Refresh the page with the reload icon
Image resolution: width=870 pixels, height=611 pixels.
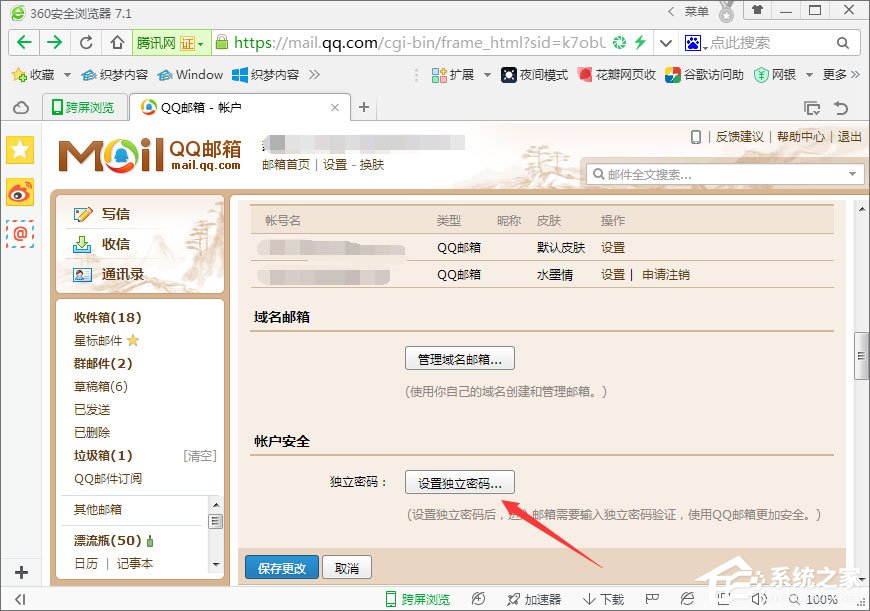(x=86, y=44)
